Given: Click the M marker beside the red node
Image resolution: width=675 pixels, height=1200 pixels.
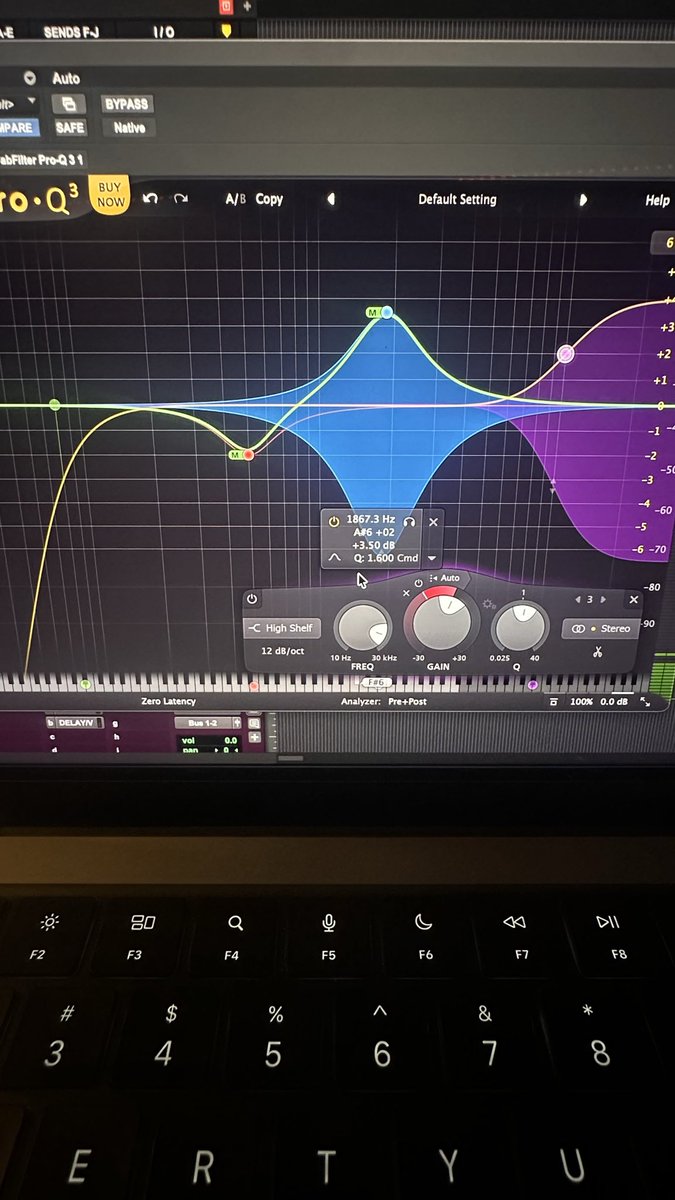Looking at the screenshot, I should point(235,455).
